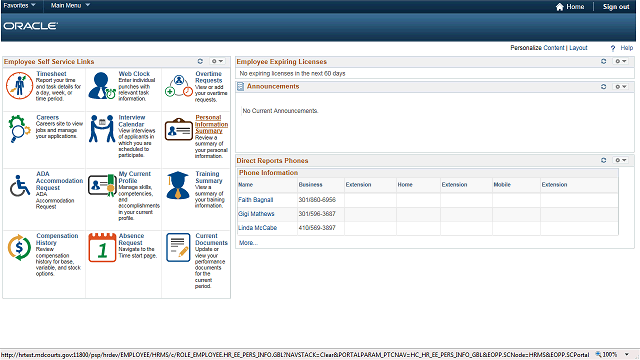The width and height of the screenshot is (640, 360).
Task: Open the Interview Calendar handshake icon
Action: coord(102,129)
